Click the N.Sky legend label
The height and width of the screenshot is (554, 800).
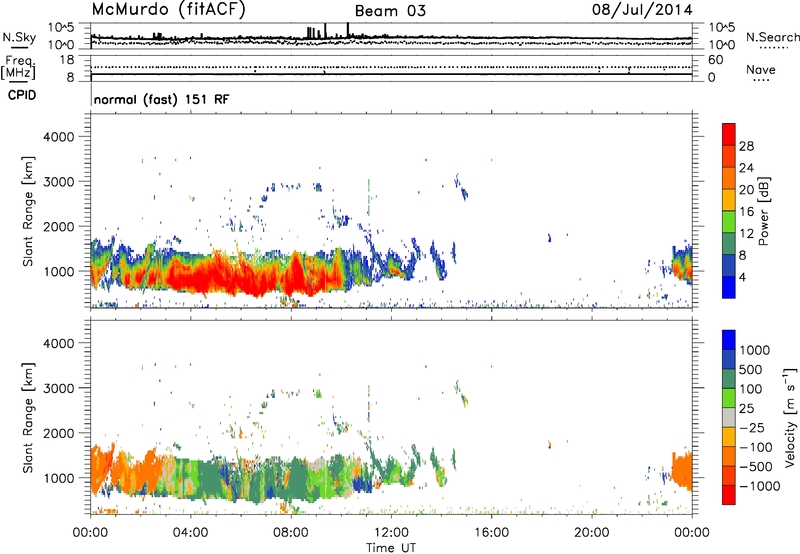point(19,37)
